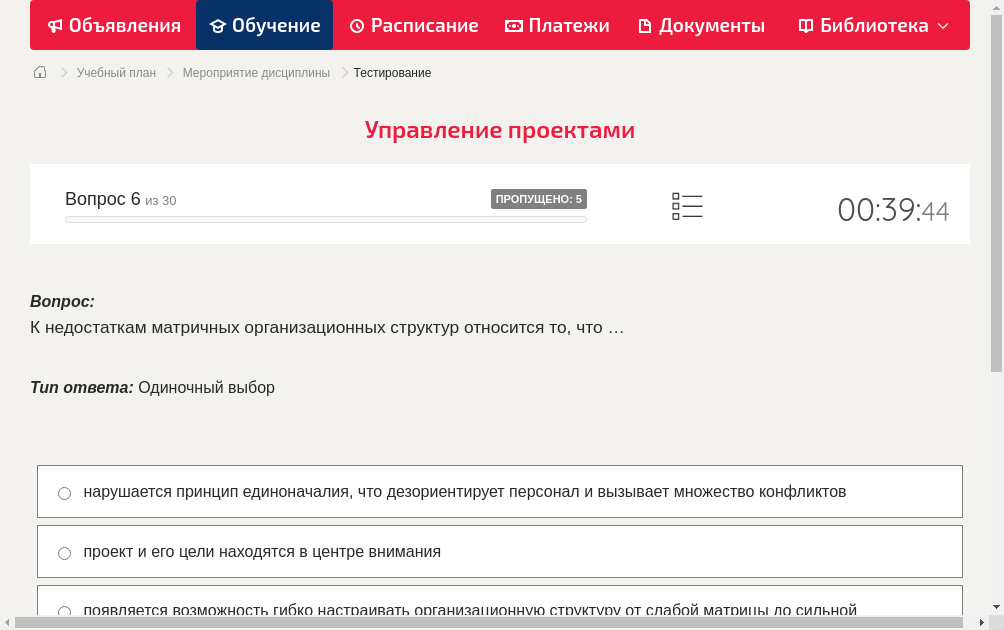This screenshot has width=1004, height=630.
Task: Open the Платежи menu item
Action: (x=557, y=25)
